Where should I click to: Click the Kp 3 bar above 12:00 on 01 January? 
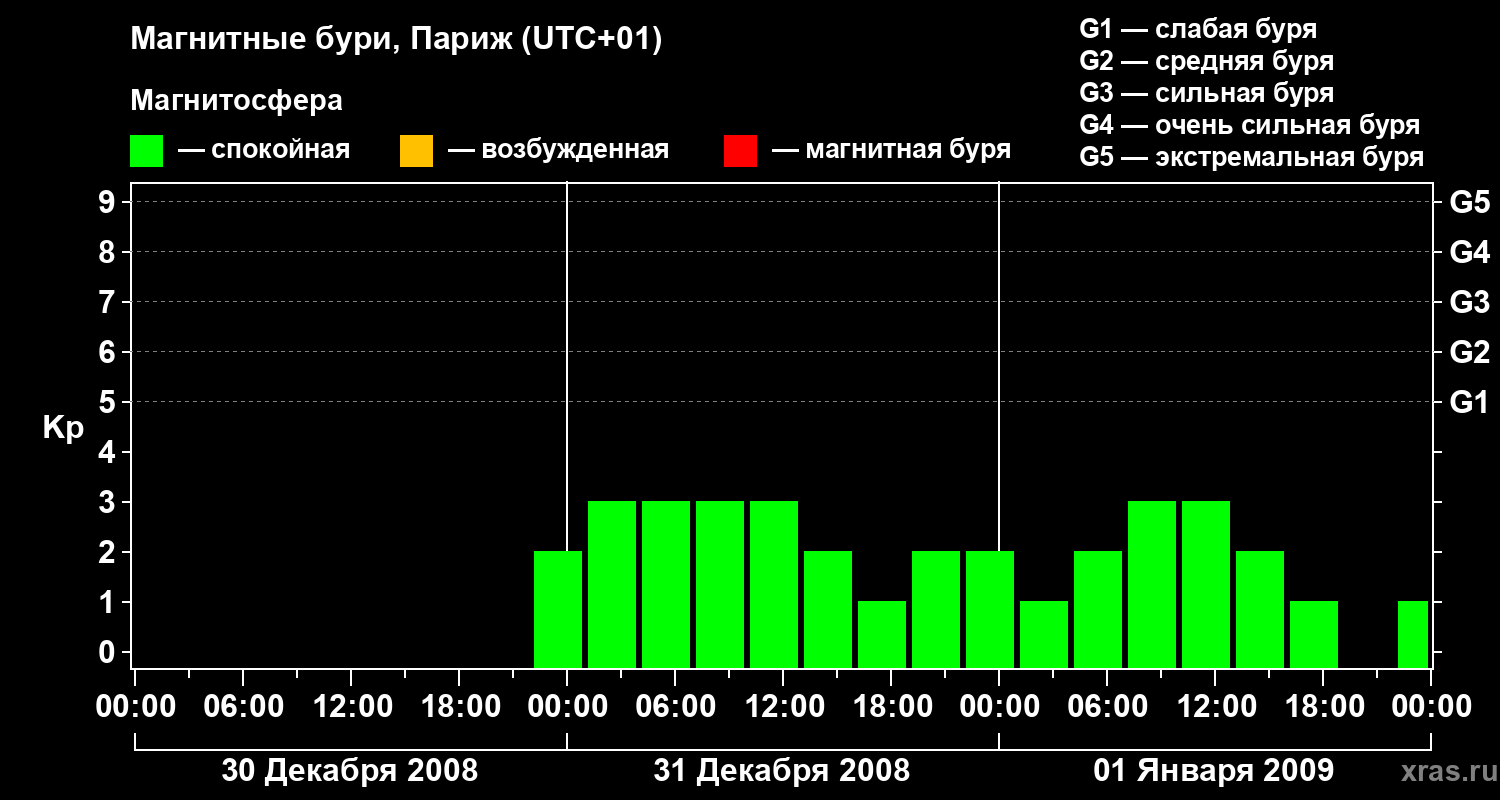[x=1206, y=584]
